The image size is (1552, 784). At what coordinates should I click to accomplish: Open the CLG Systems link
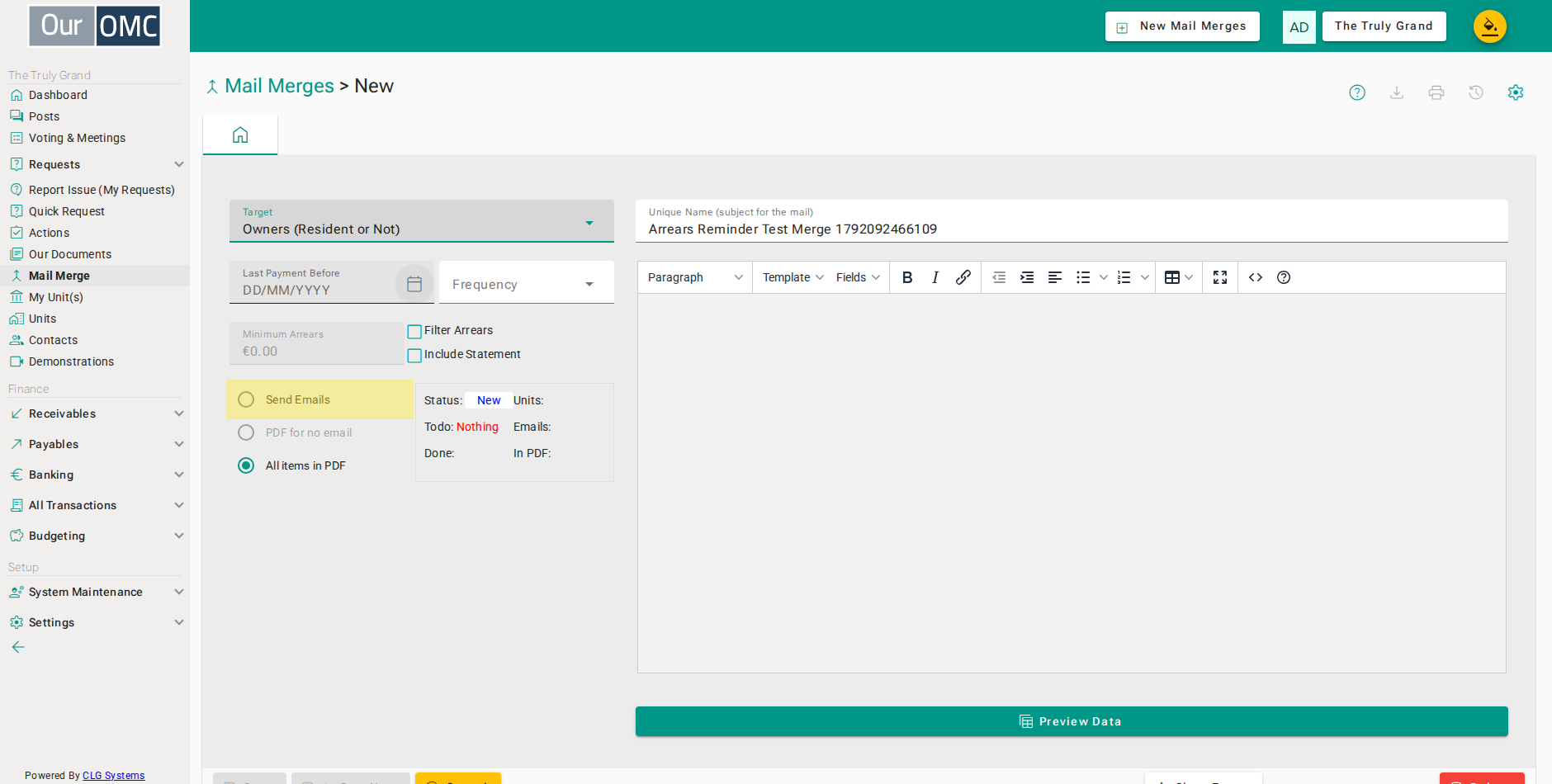[x=114, y=776]
